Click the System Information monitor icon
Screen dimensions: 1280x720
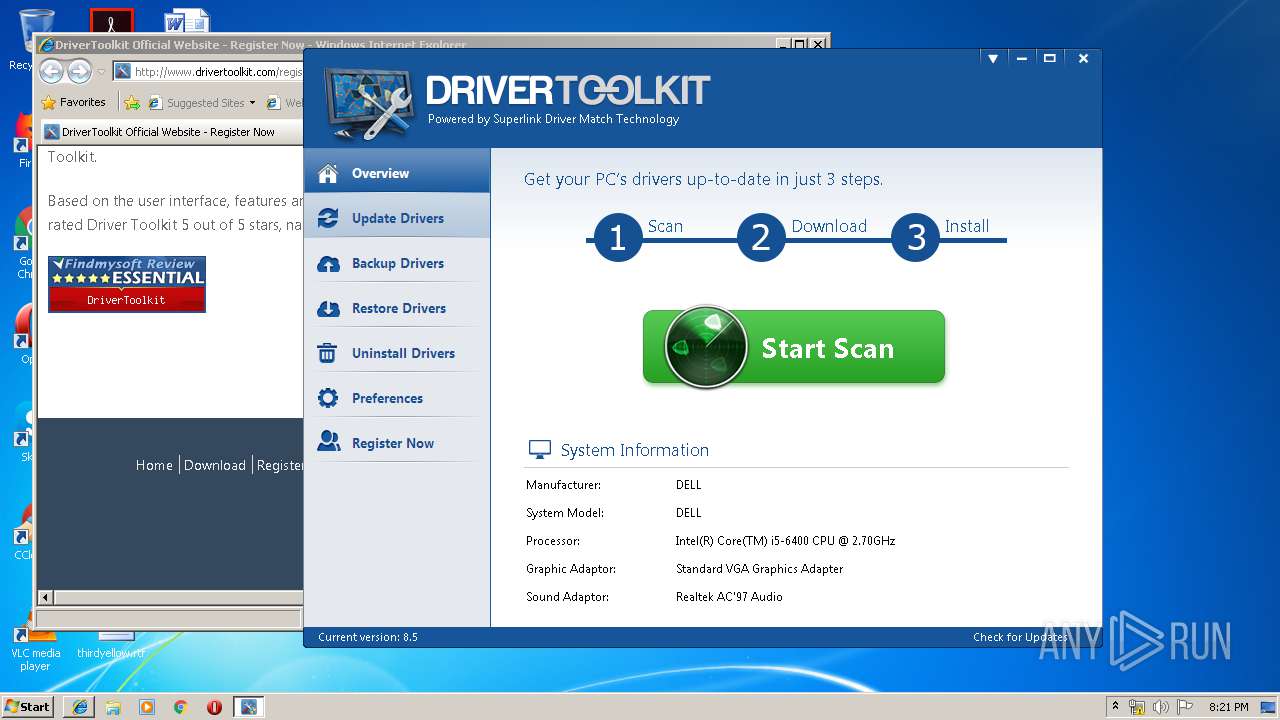[x=539, y=450]
